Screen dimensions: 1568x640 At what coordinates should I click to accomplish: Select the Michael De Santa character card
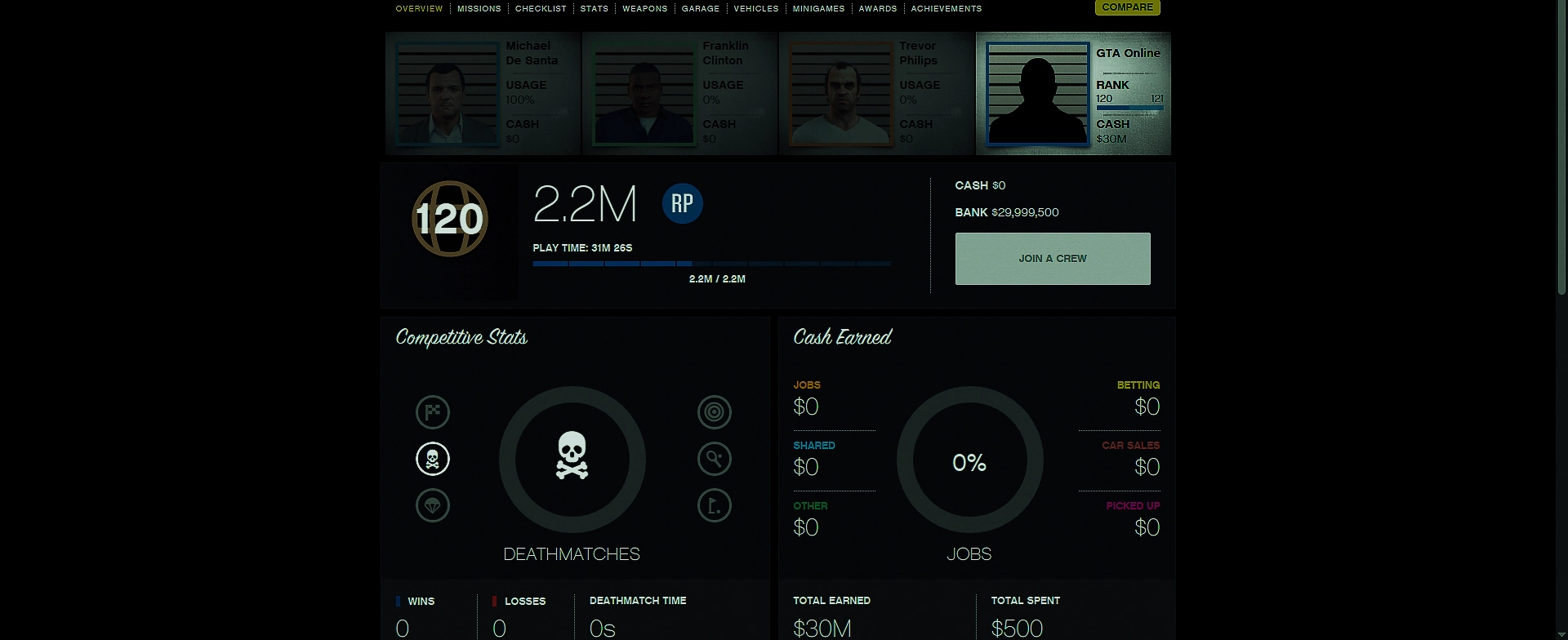click(x=483, y=94)
